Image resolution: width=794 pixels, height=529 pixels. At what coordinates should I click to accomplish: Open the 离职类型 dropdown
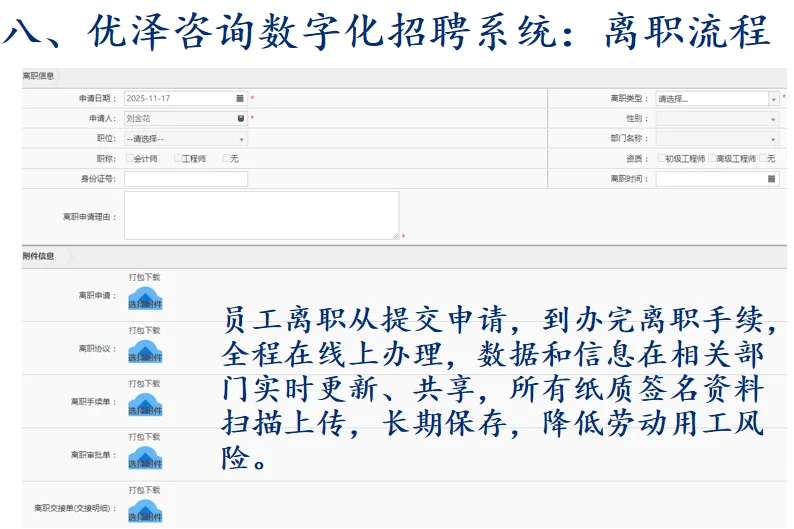(717, 99)
